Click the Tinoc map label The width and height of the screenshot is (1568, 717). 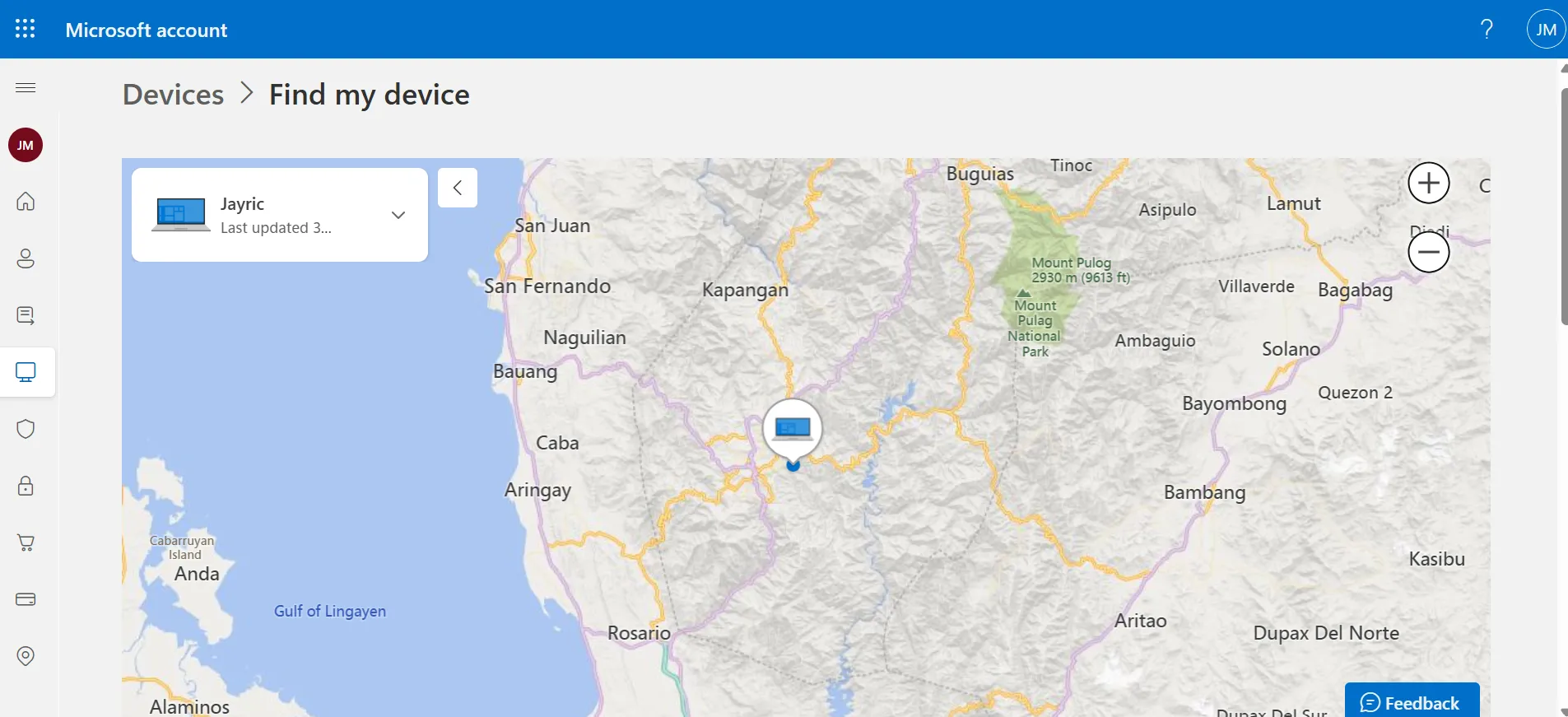click(x=1071, y=165)
